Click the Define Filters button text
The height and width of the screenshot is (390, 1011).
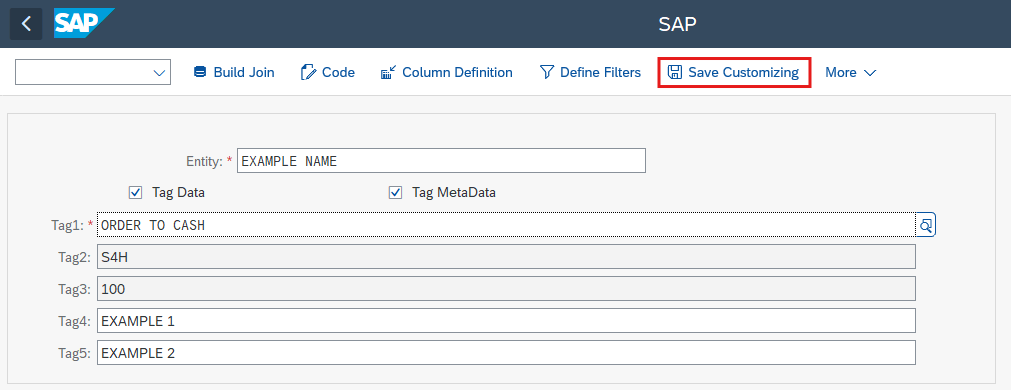[600, 72]
